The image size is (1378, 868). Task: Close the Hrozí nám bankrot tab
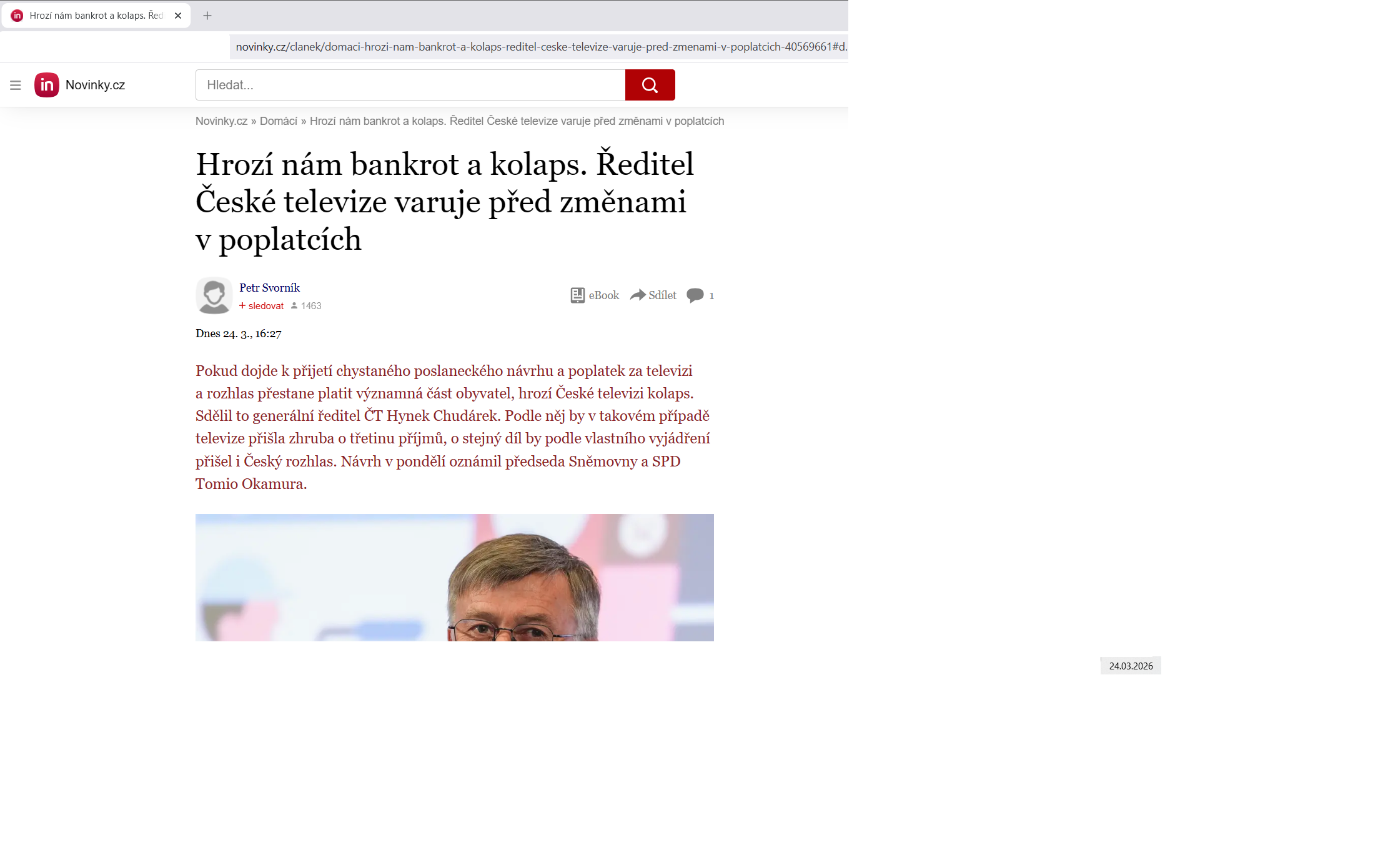(178, 16)
